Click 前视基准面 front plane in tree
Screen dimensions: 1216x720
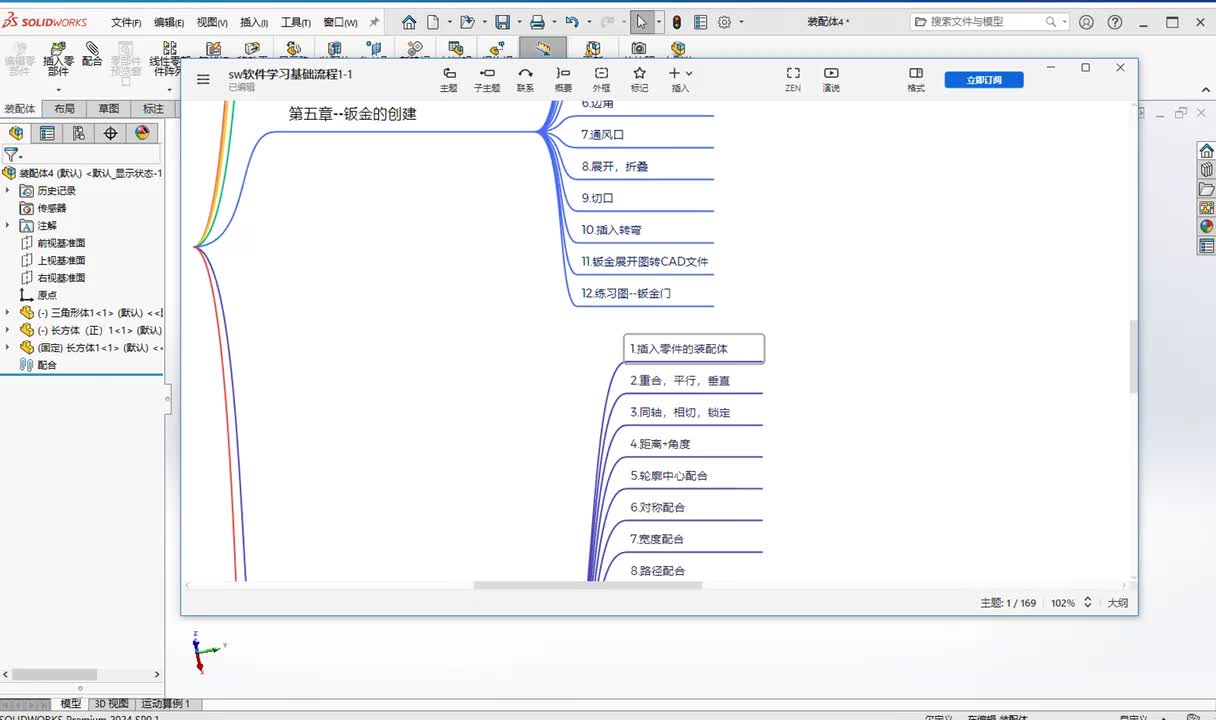pyautogui.click(x=61, y=243)
